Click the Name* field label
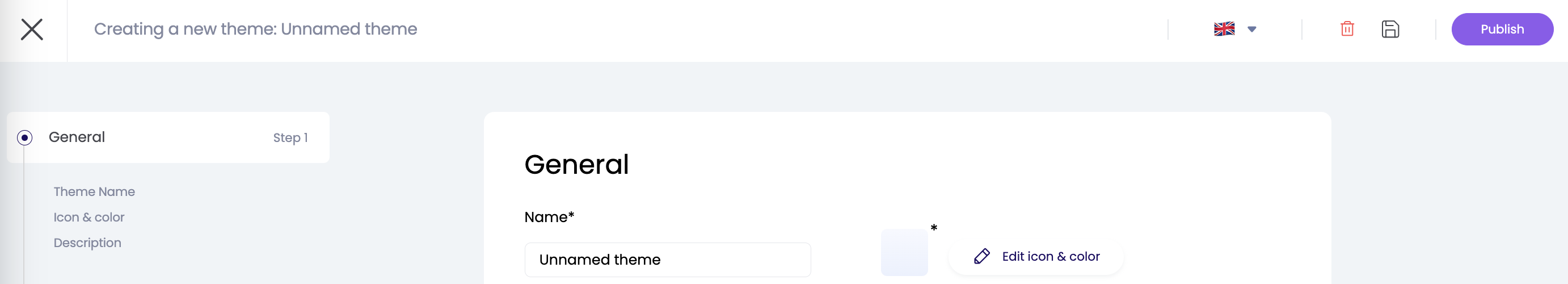This screenshot has width=1568, height=284. pos(549,217)
